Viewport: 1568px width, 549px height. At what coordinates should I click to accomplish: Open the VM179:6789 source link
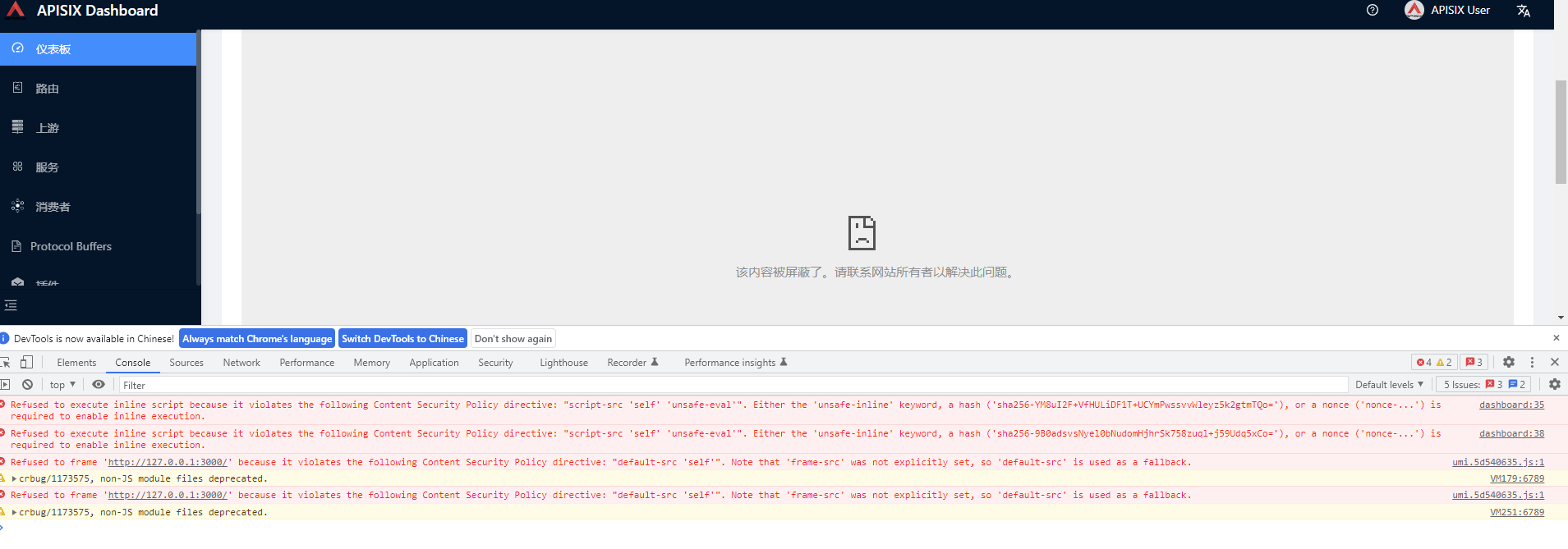[1517, 478]
